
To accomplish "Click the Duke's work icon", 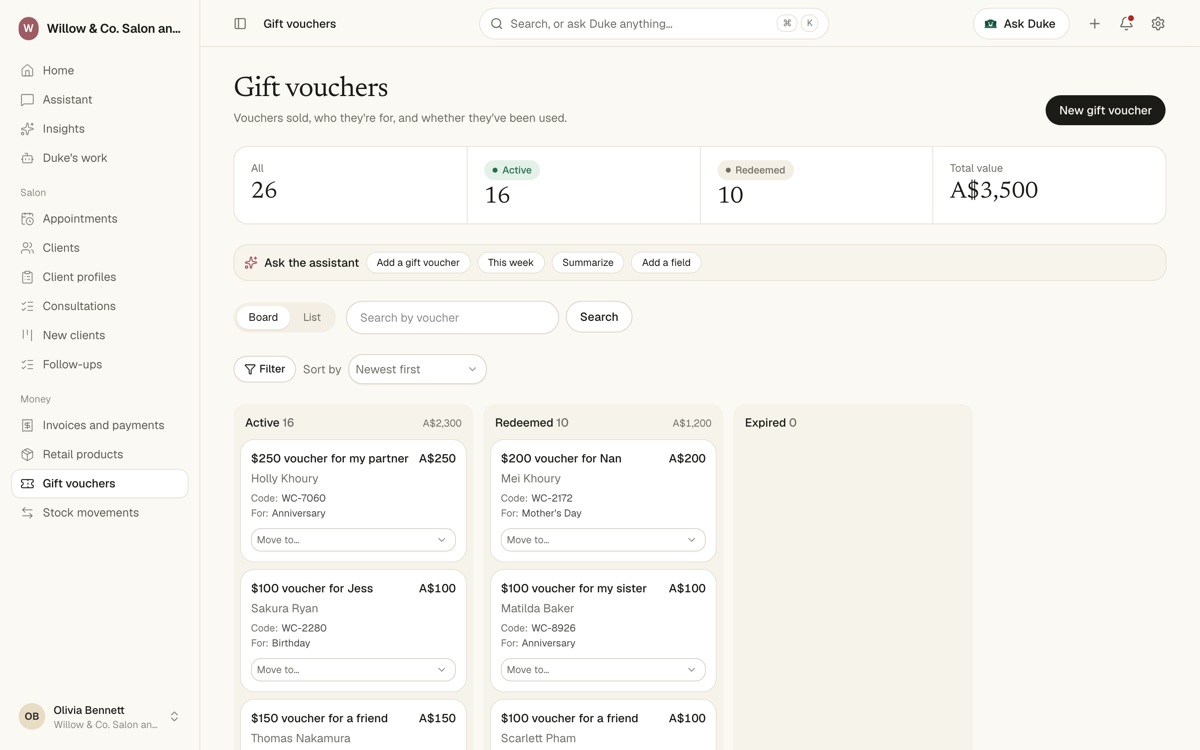I will (27, 158).
